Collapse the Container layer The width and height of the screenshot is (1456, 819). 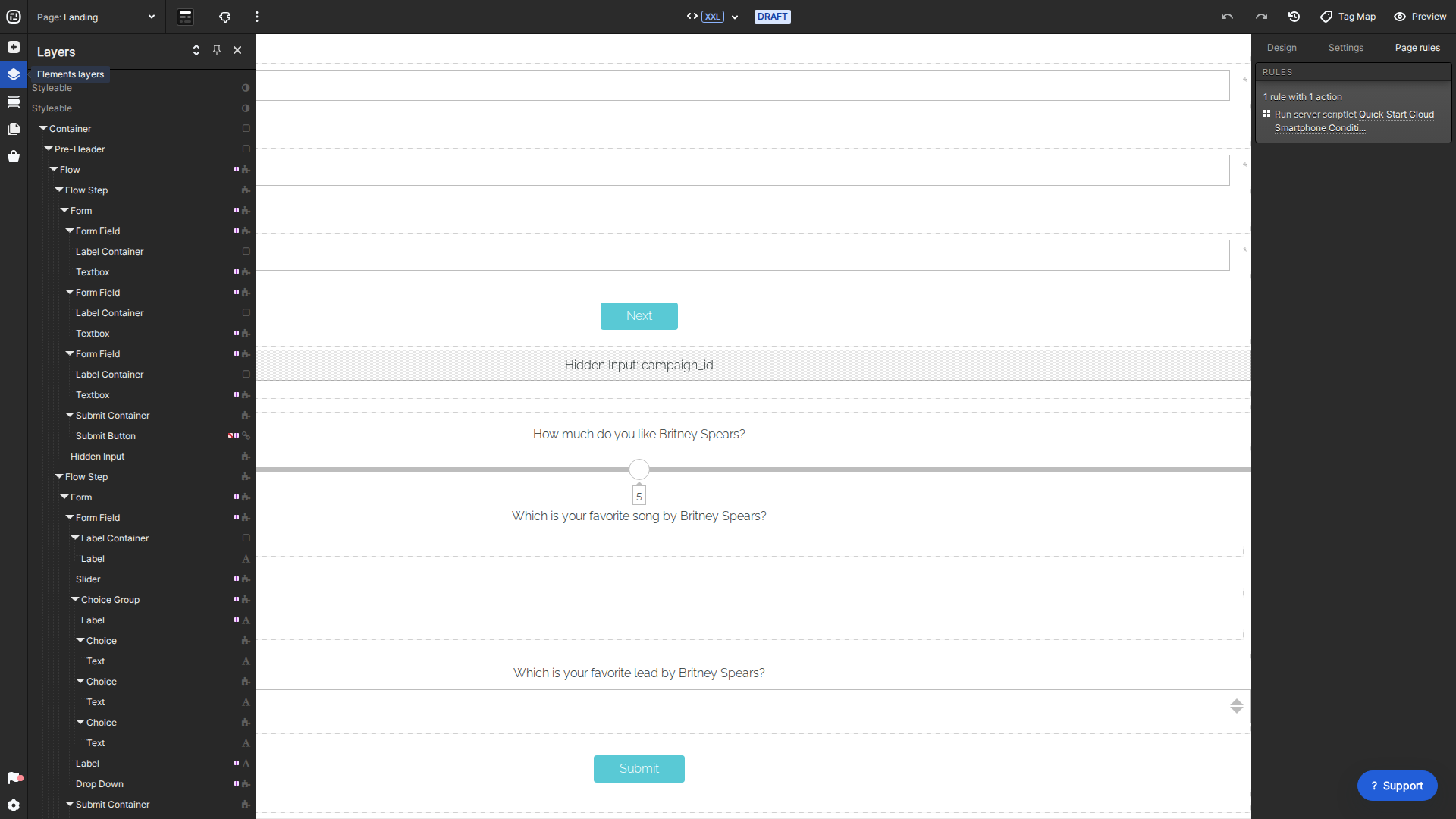43,129
